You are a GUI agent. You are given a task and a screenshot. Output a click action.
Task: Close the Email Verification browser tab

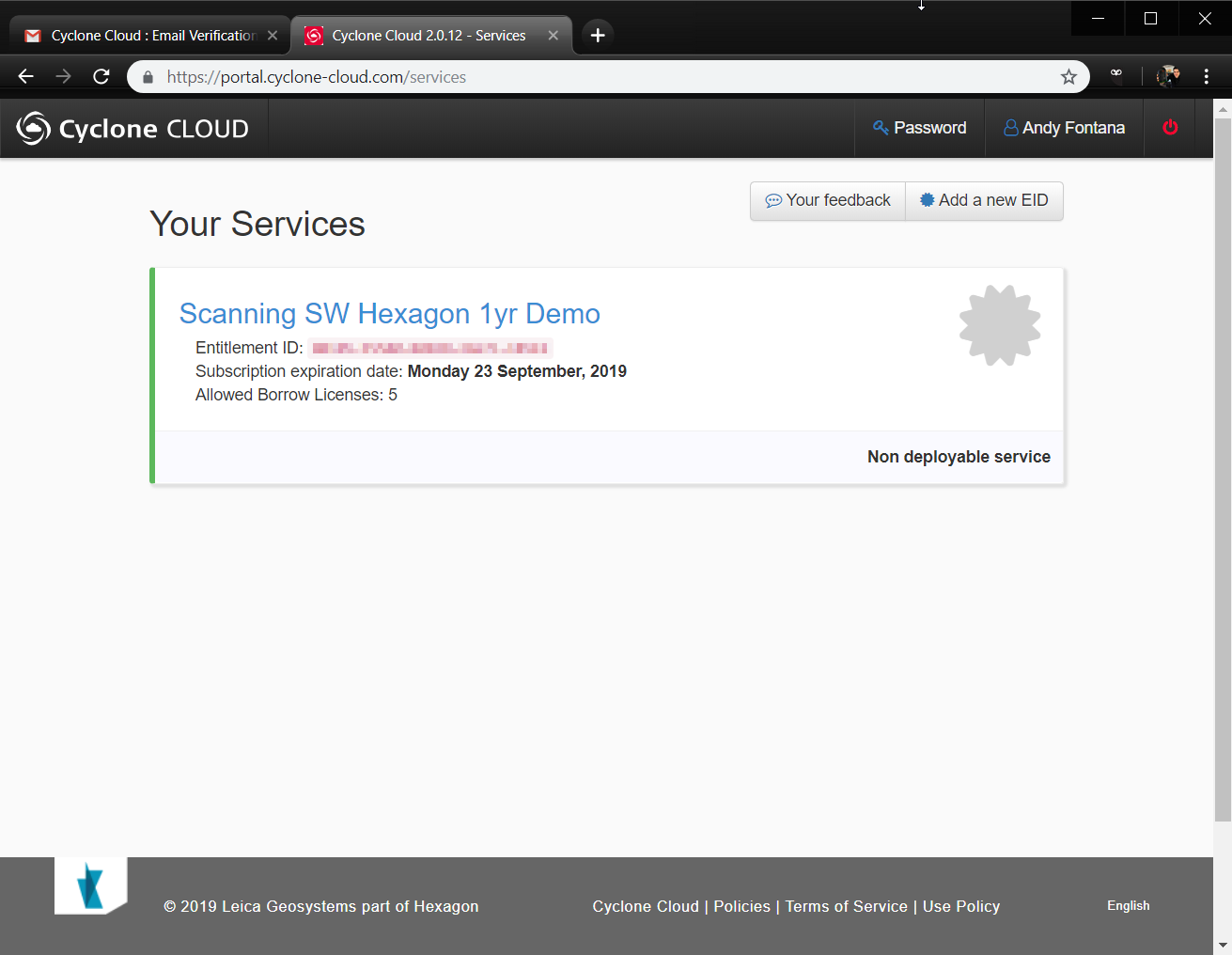point(273,36)
